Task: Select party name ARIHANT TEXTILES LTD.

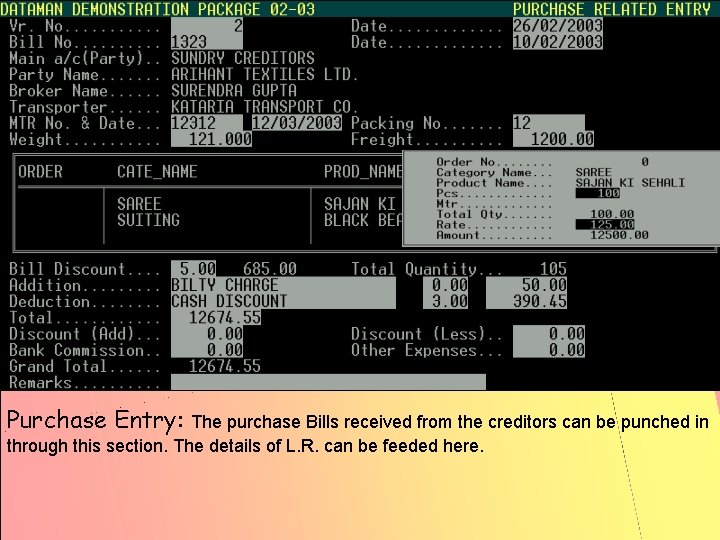Action: [262, 74]
